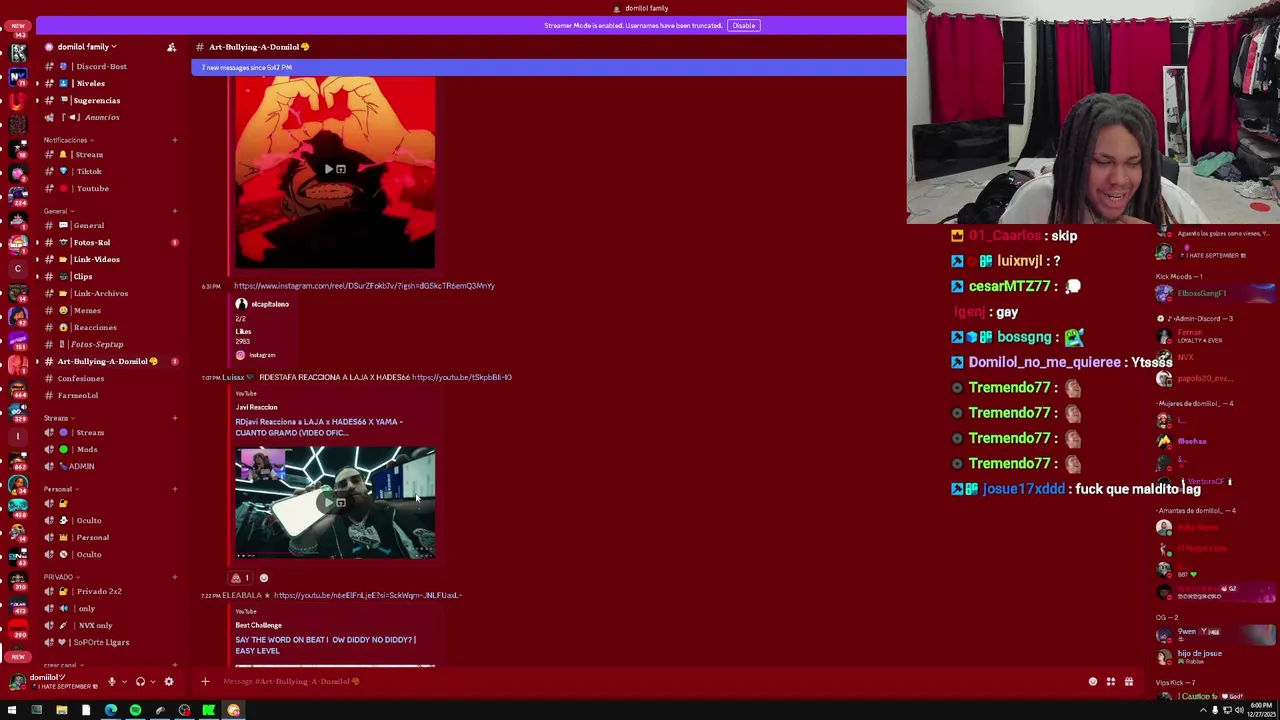The image size is (1280, 720).
Task: Add a channel to PRIVADO category
Action: pos(174,577)
